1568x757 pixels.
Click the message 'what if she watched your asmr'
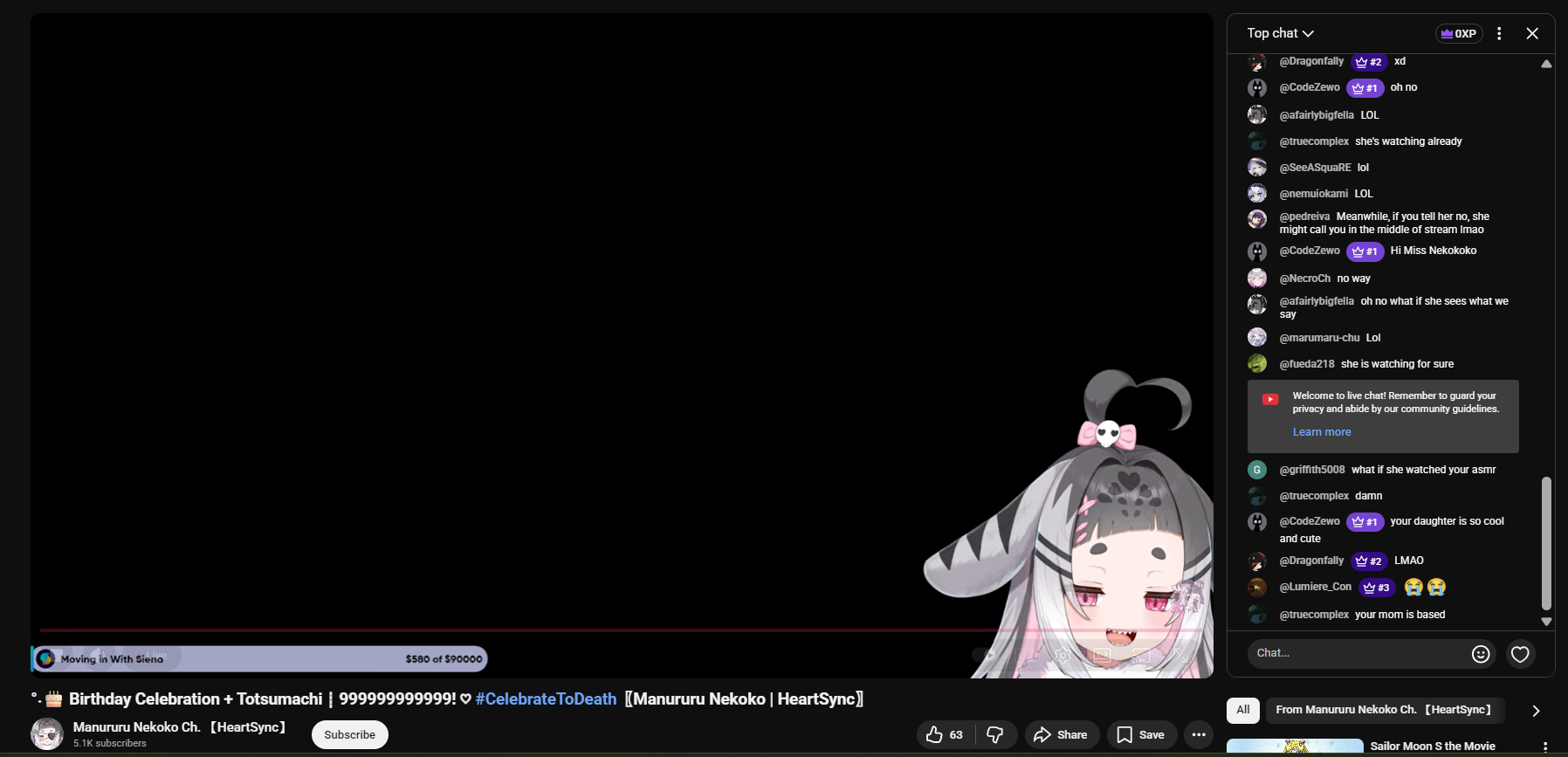1424,470
